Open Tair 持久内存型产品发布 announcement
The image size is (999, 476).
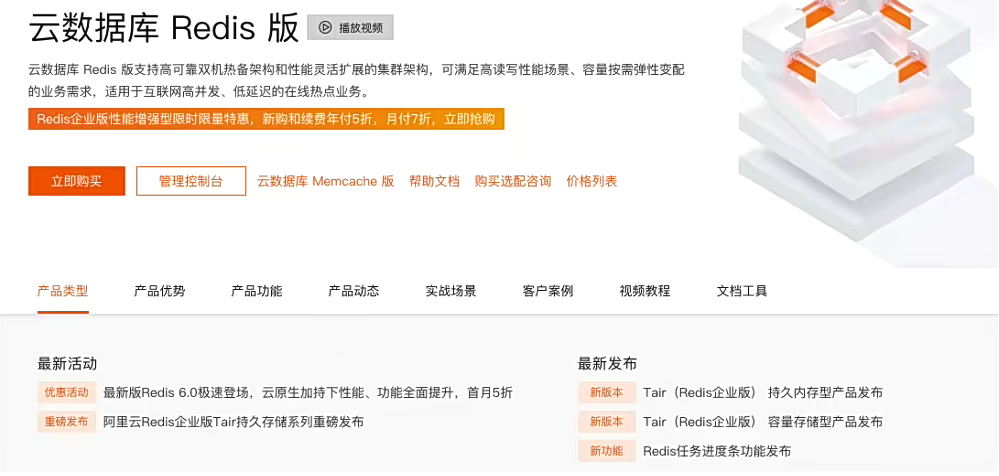click(763, 393)
